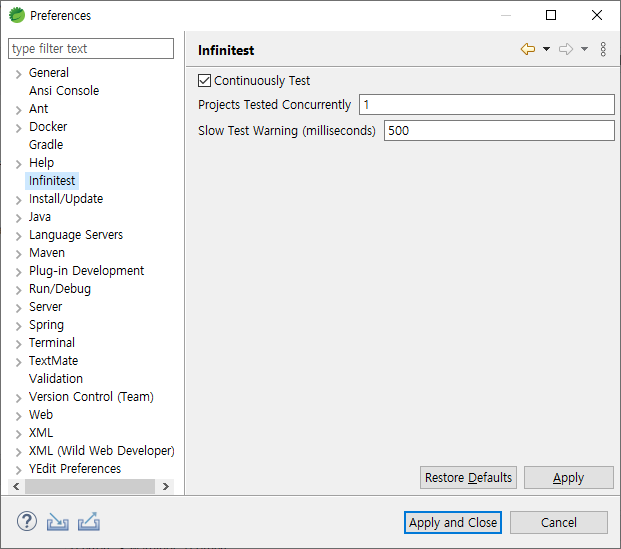Expand the XML (Wild Web Developer) node
621x549 pixels.
click(x=18, y=452)
